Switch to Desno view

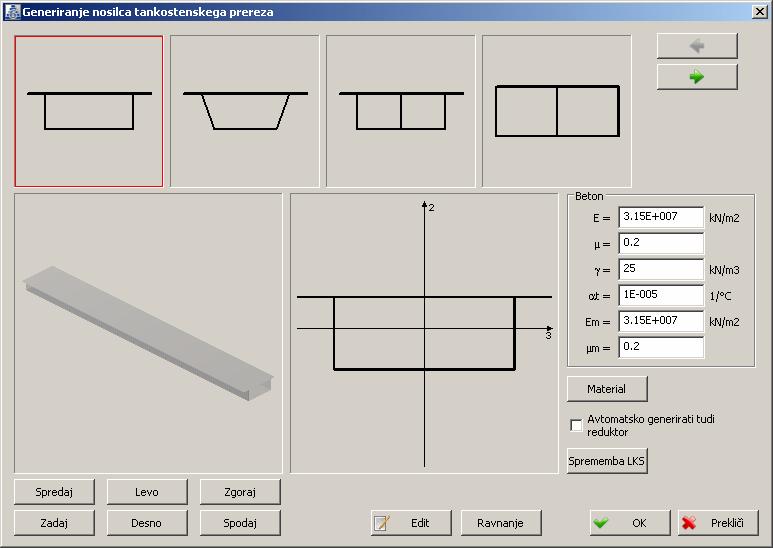point(147,523)
